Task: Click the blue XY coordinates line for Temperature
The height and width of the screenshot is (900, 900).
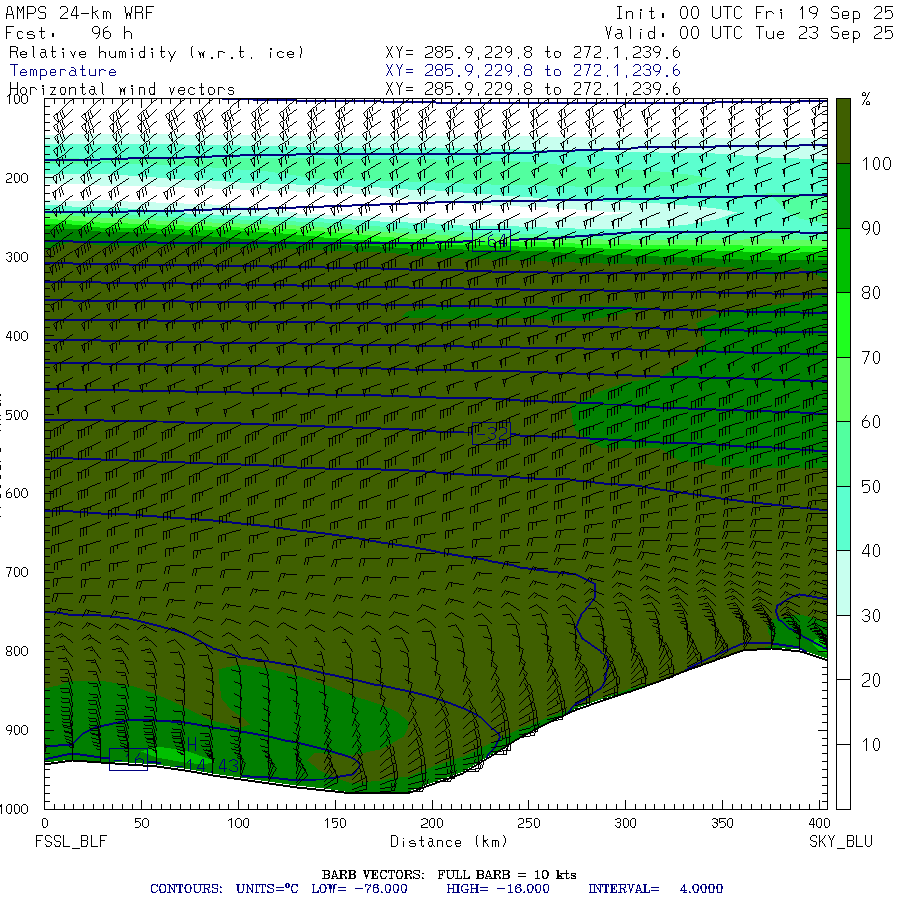Action: (533, 71)
